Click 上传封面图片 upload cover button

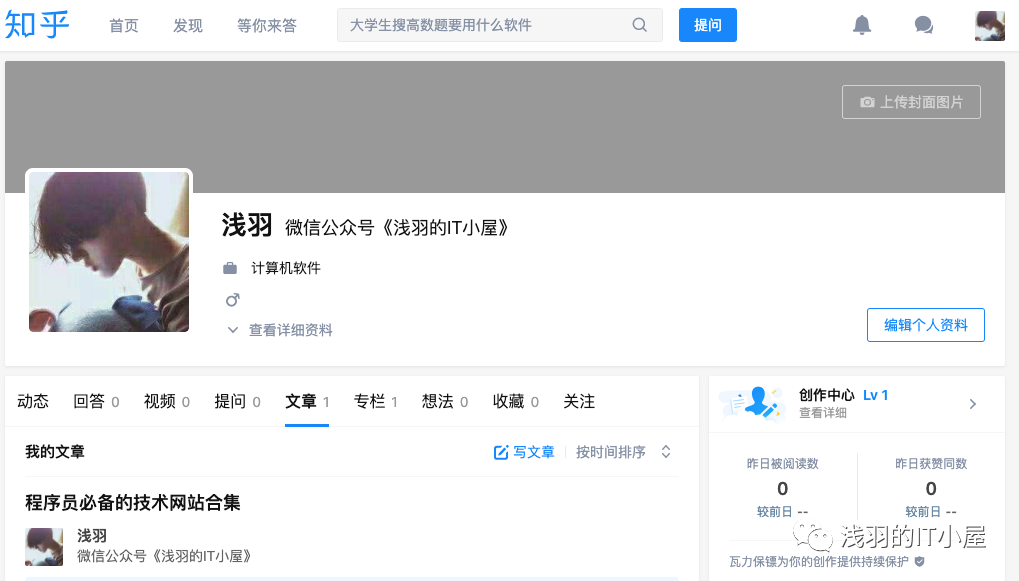(x=911, y=102)
